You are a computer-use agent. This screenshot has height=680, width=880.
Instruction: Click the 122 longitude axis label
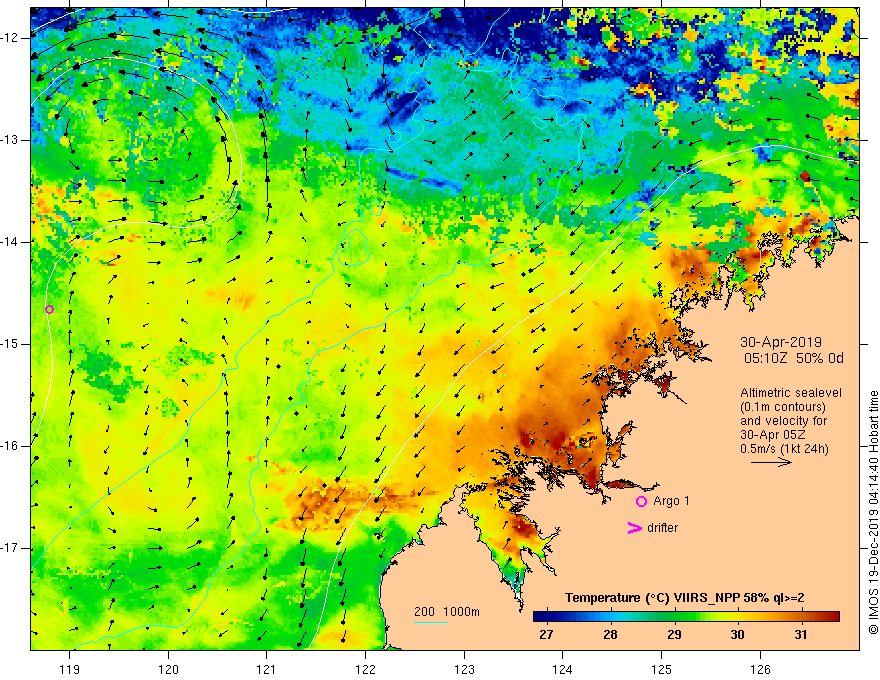click(365, 669)
